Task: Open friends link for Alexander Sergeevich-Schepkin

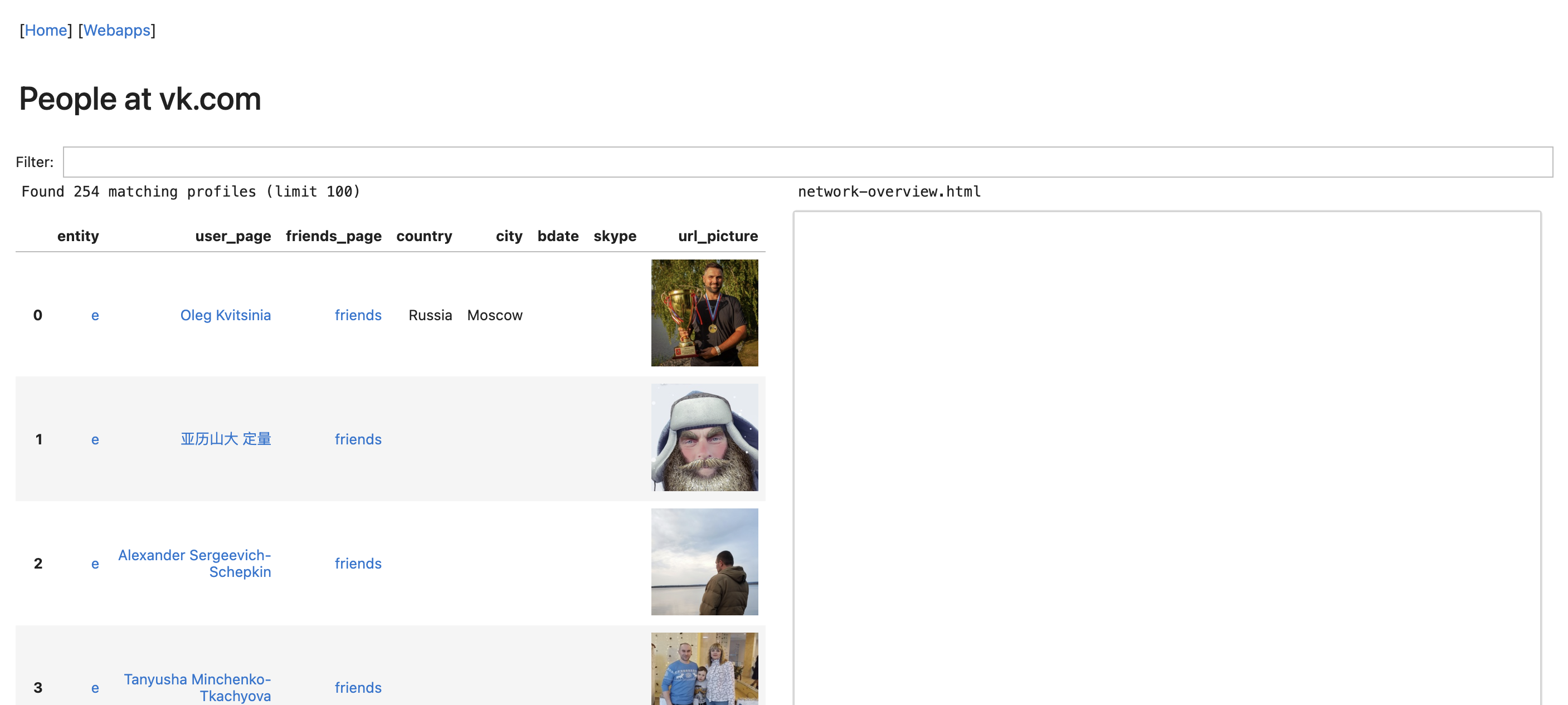Action: coord(358,563)
